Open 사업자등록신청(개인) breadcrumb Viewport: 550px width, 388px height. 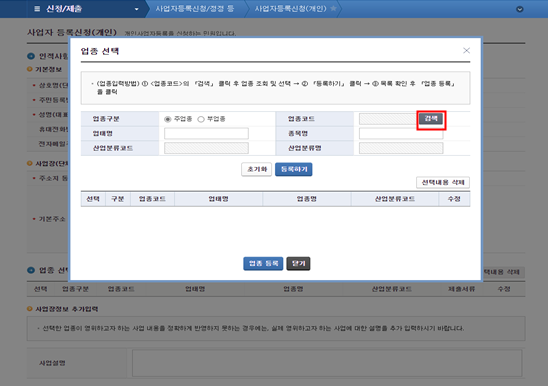[291, 9]
